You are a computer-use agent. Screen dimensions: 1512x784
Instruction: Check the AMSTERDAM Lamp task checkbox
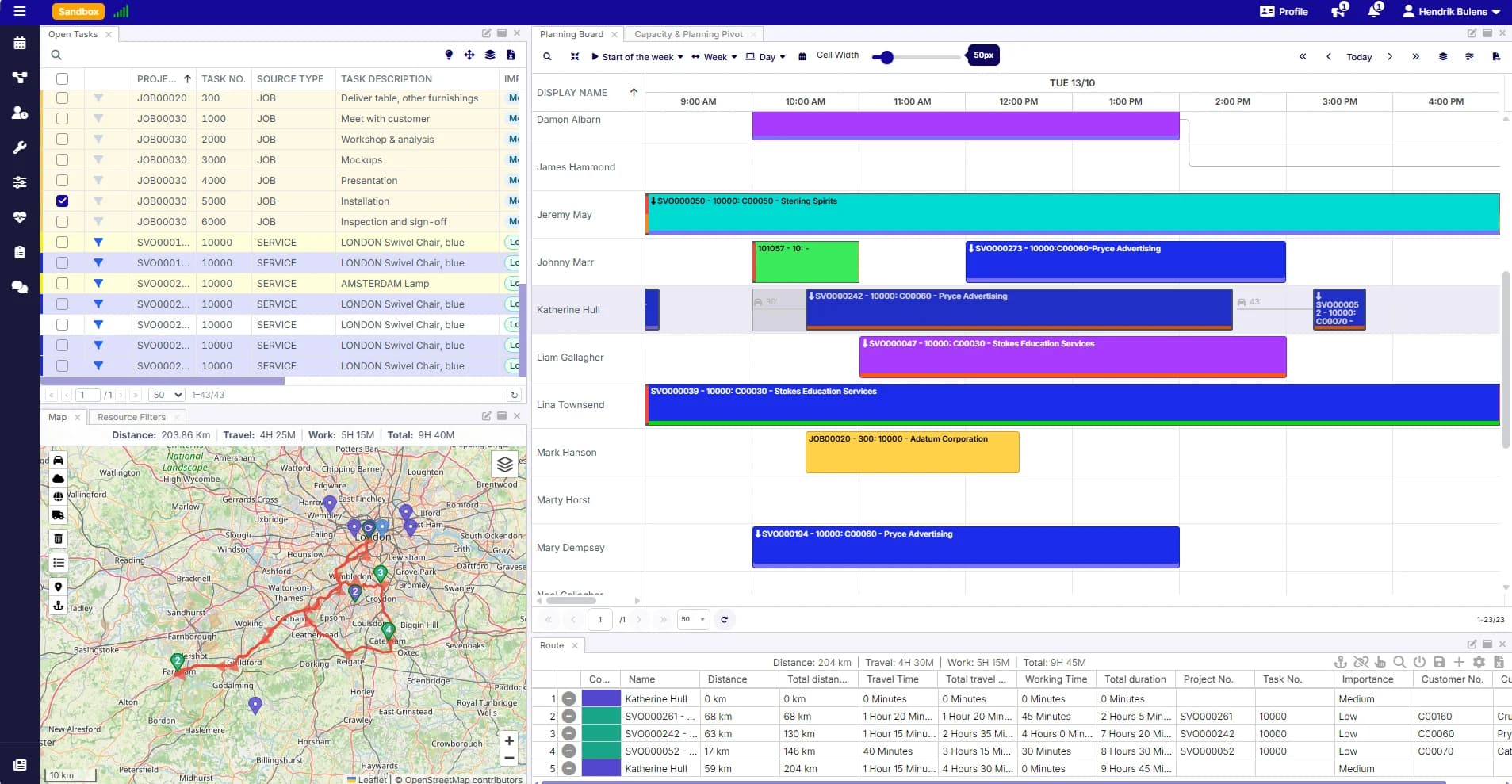(x=62, y=284)
